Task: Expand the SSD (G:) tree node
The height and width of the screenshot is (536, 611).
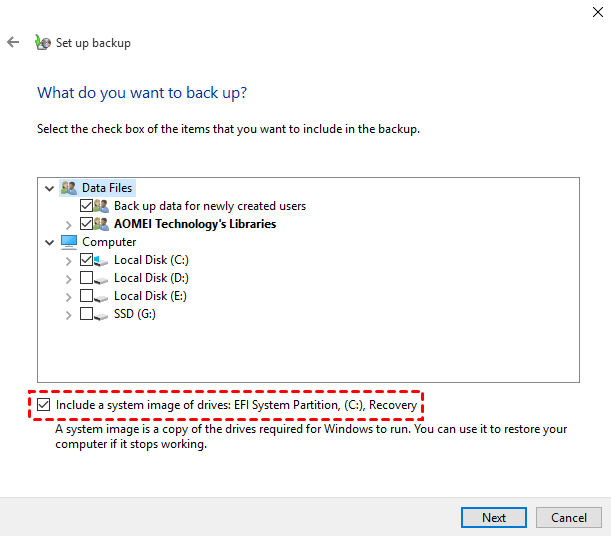Action: [x=68, y=314]
